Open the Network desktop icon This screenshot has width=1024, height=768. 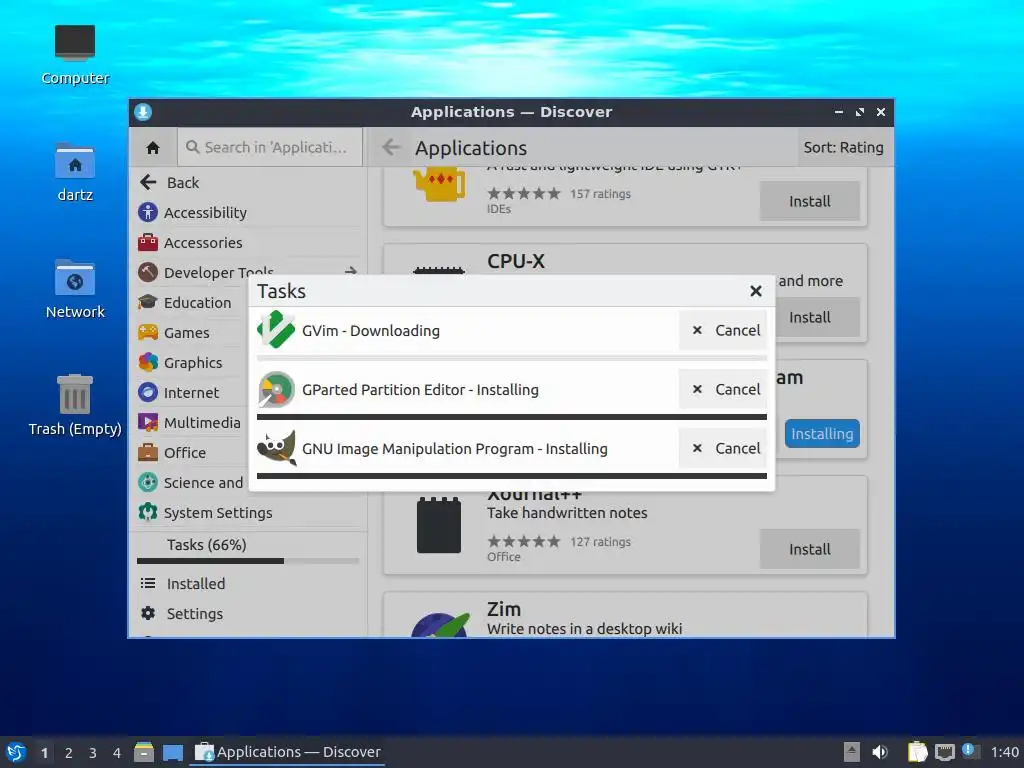75,289
